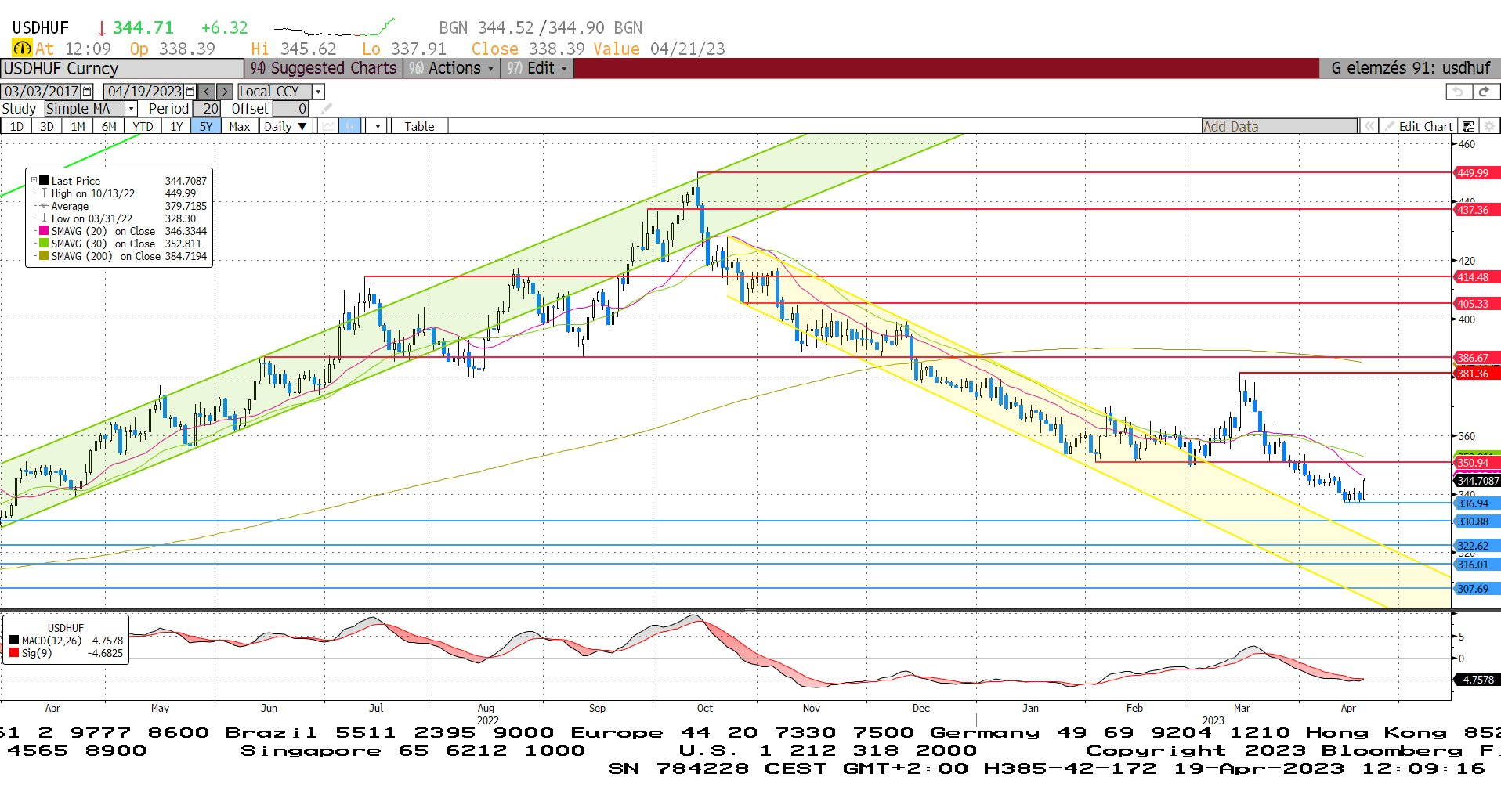Open the end date calendar picker
1501x812 pixels.
(190, 92)
